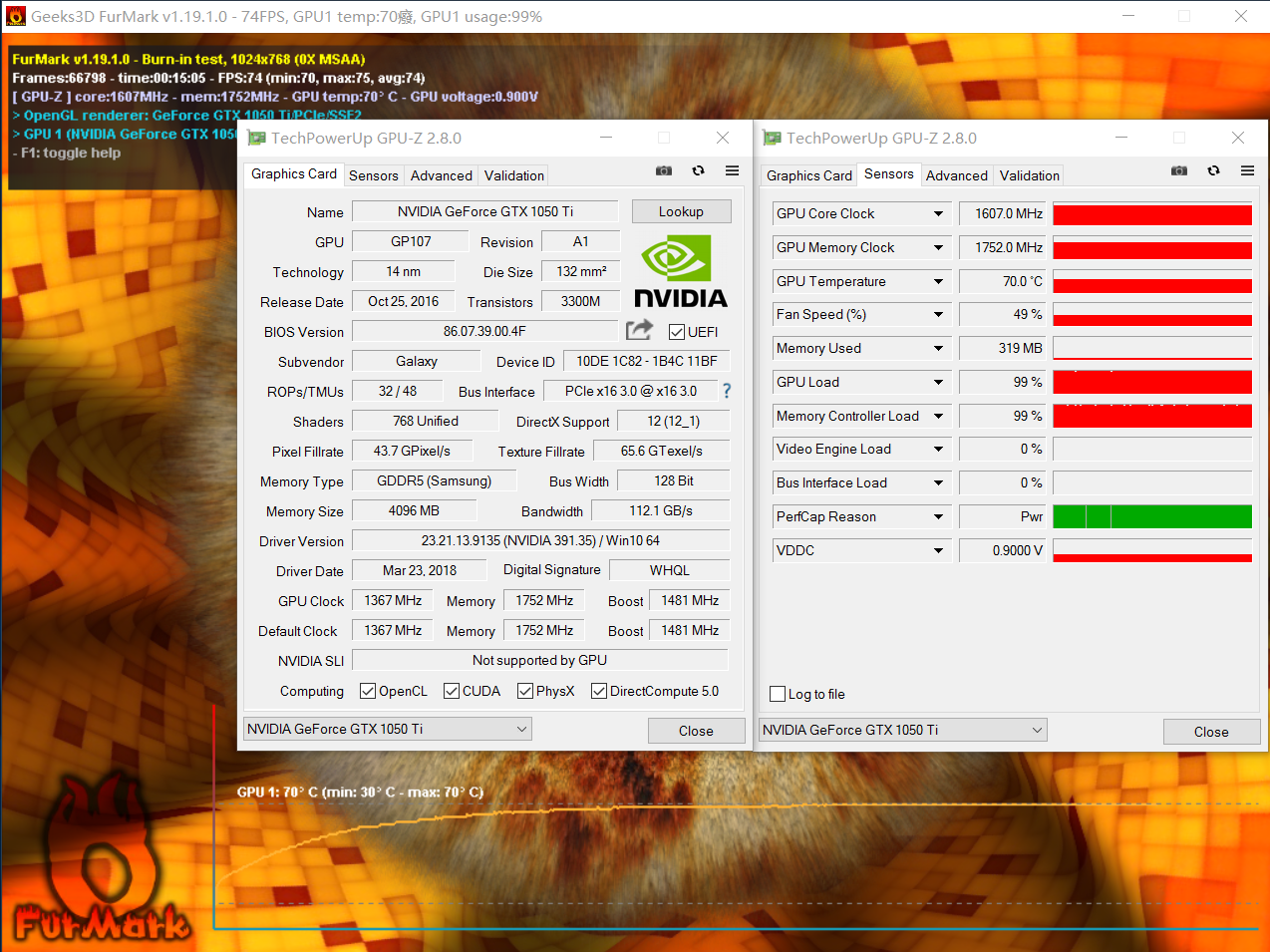This screenshot has width=1270, height=952.
Task: Open the Memory Used sensor dropdown
Action: (x=938, y=348)
